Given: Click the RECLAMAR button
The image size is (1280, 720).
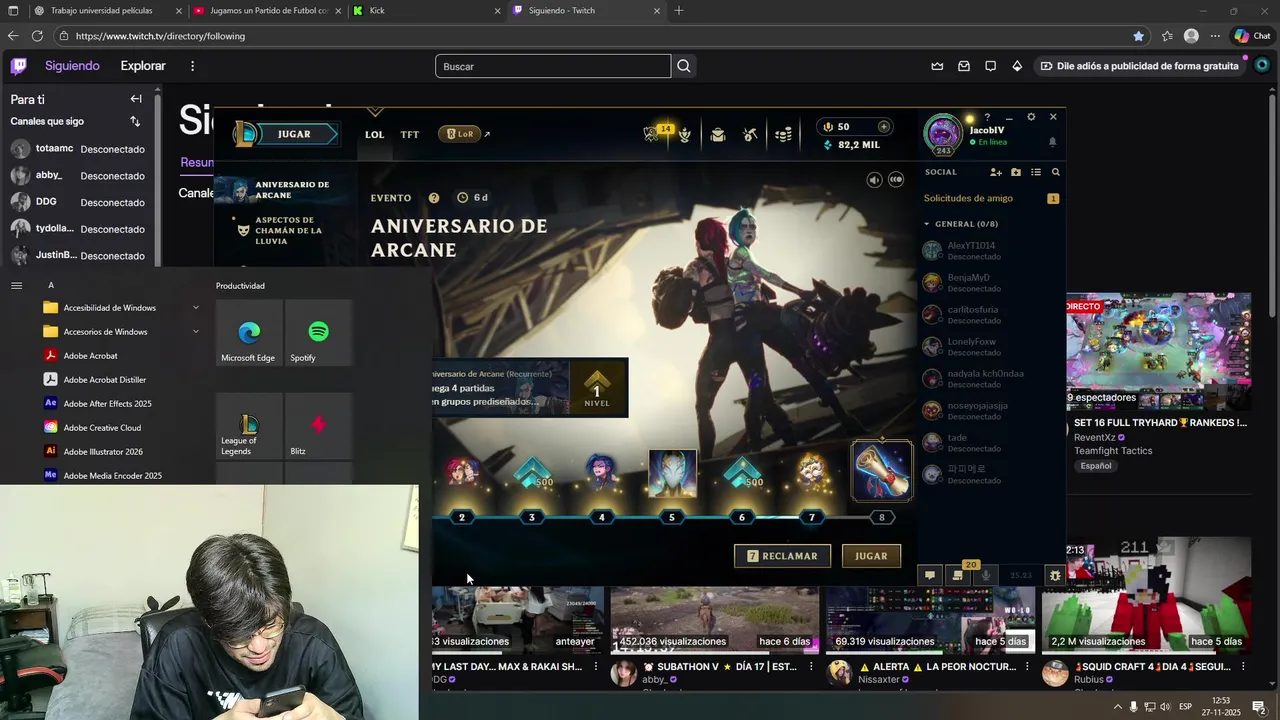Looking at the screenshot, I should pyautogui.click(x=782, y=556).
